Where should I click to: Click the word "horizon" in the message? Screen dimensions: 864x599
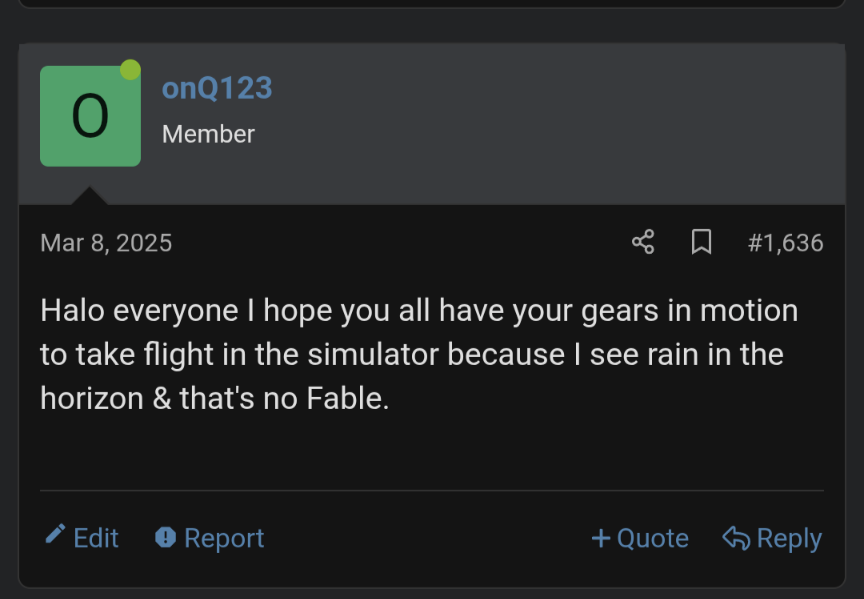(89, 398)
